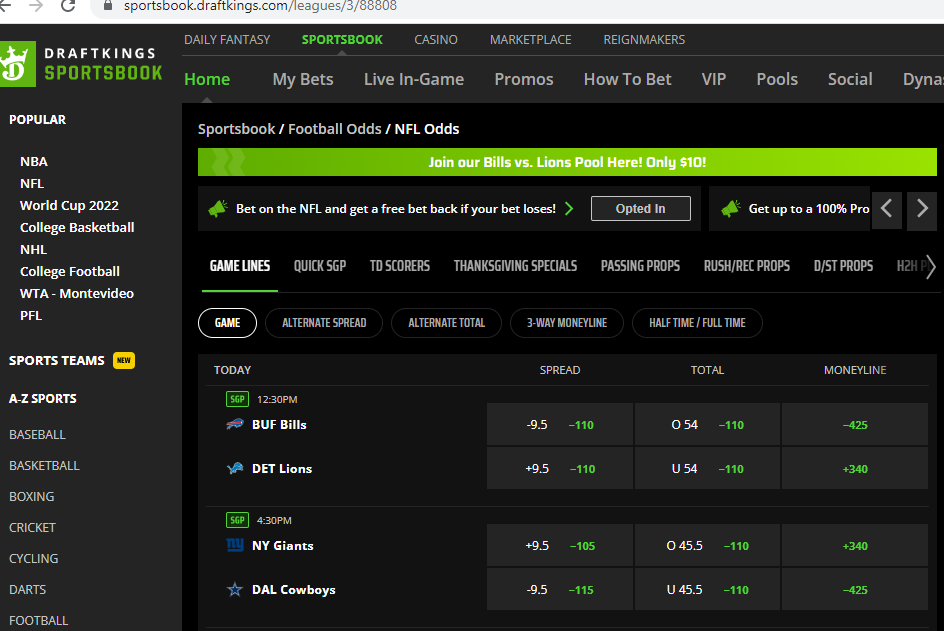Bet Giants spread +9.5 at -105
Viewport: 944px width, 631px height.
[560, 546]
